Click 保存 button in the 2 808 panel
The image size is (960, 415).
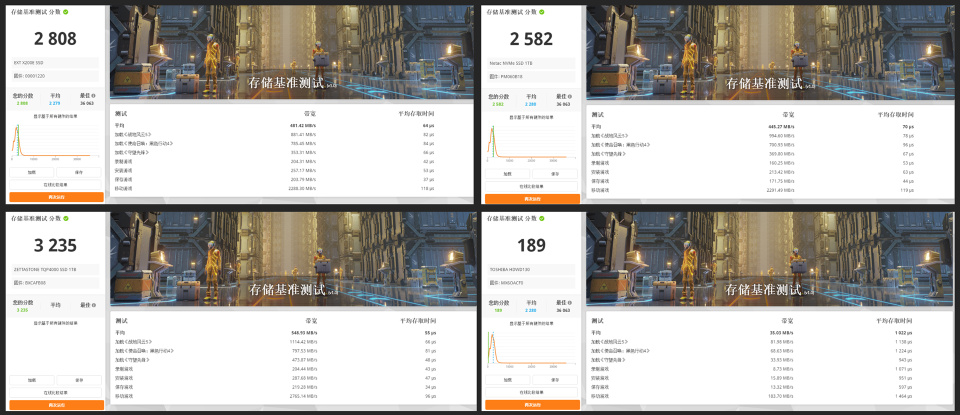(79, 173)
